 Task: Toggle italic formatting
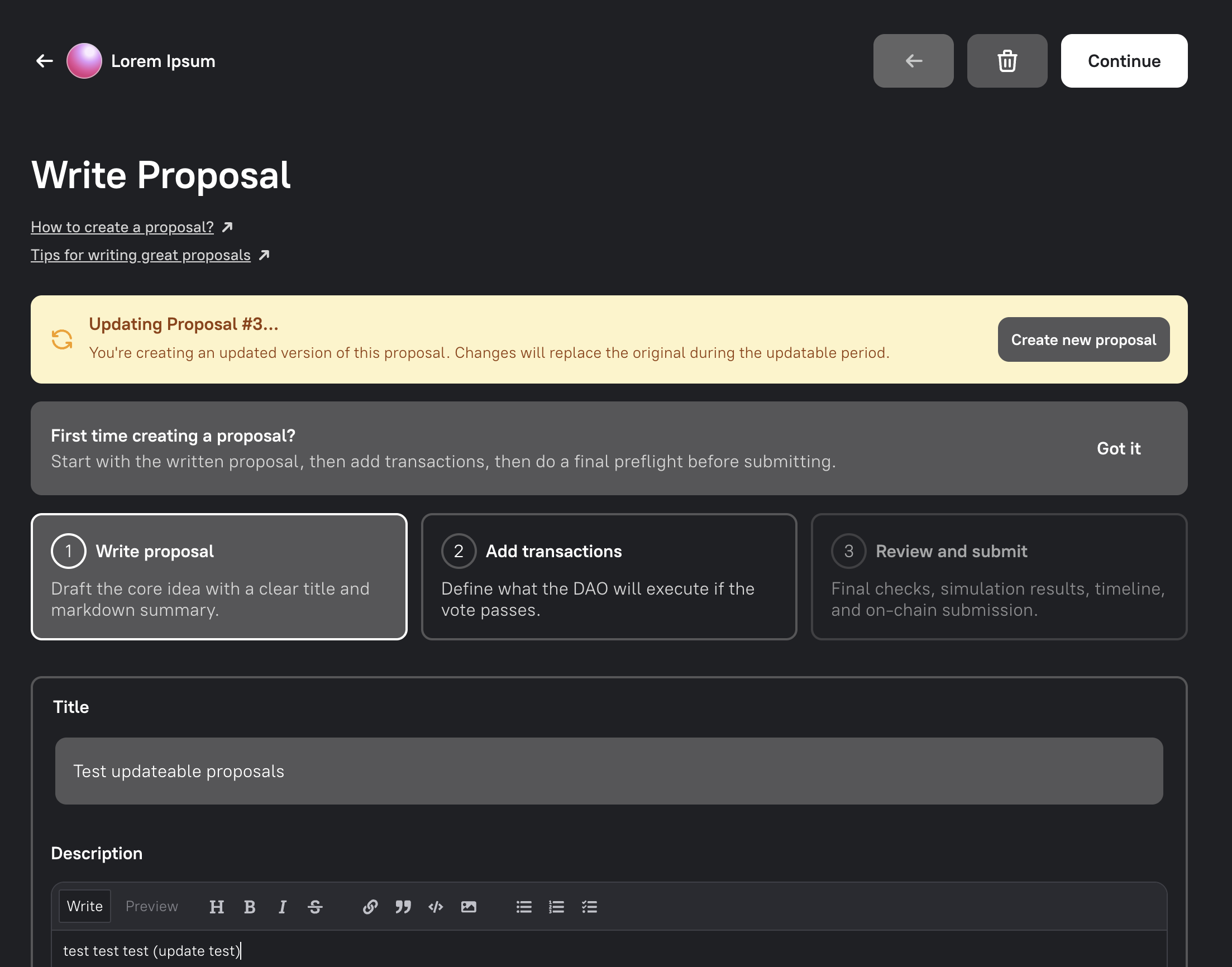(282, 906)
